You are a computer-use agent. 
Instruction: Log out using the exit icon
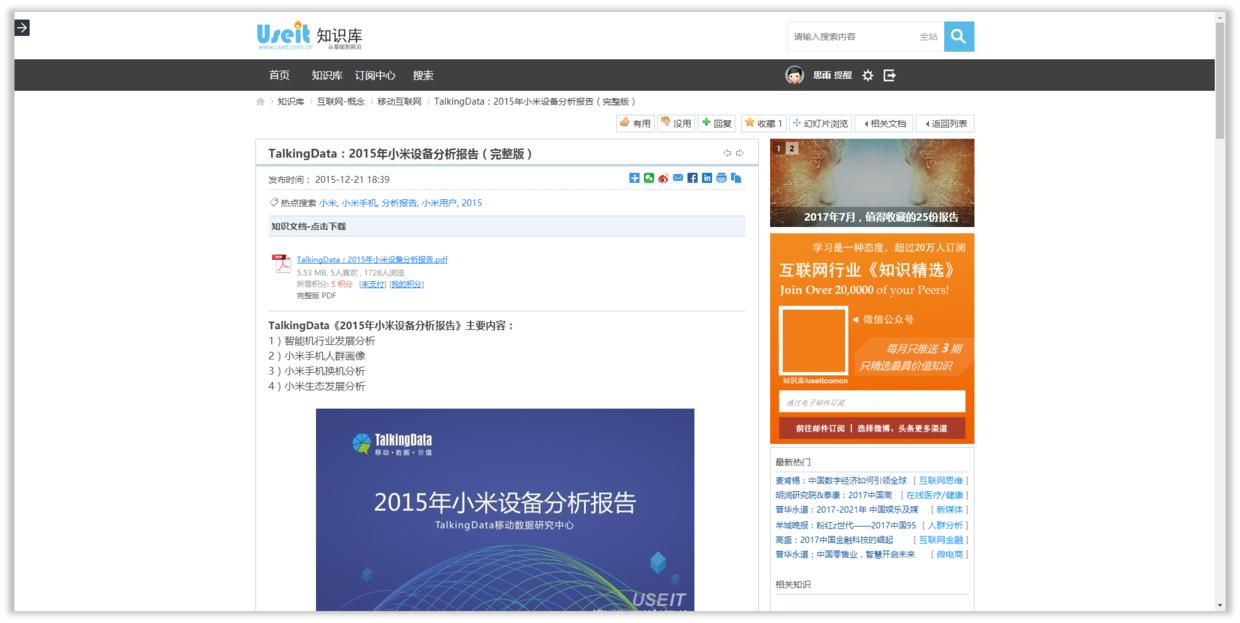pos(888,75)
